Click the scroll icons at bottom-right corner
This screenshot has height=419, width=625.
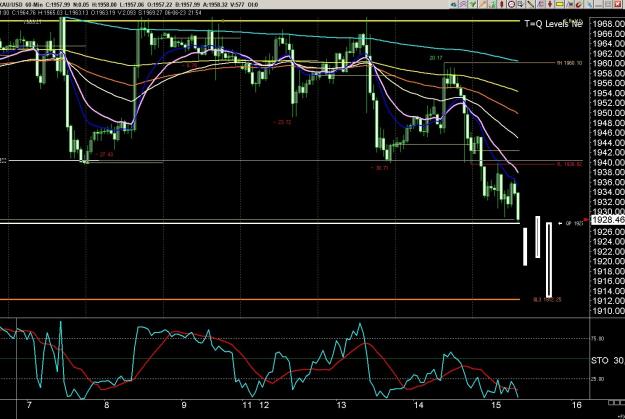coord(615,403)
